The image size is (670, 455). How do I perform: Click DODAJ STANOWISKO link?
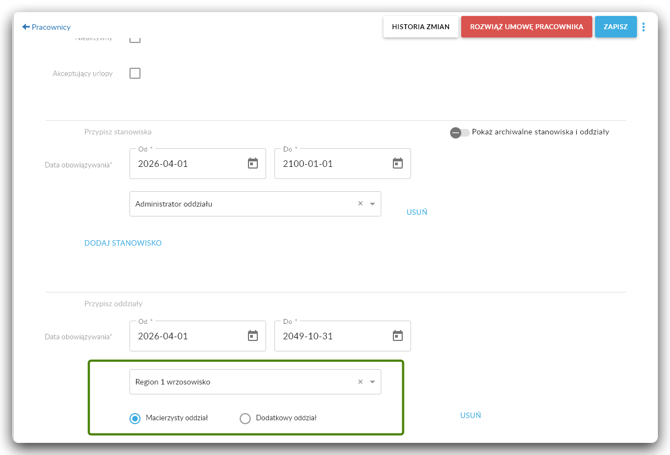[x=123, y=243]
